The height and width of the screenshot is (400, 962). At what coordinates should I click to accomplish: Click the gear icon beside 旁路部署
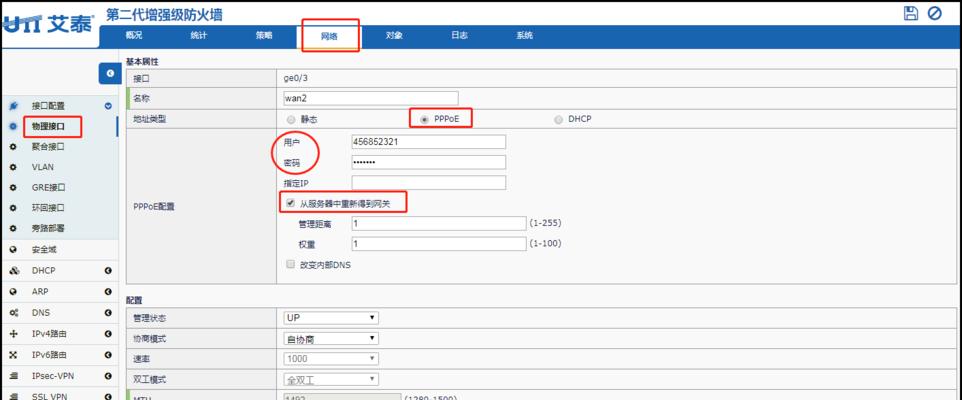point(13,228)
